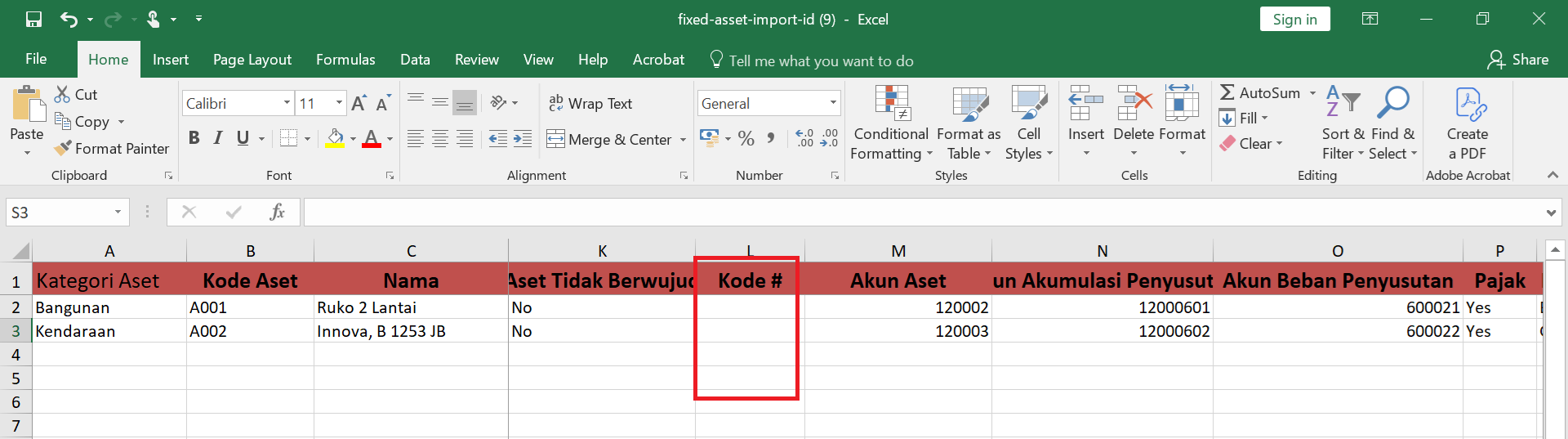The height and width of the screenshot is (439, 1568).
Task: Click the Sign in button
Action: [1294, 20]
